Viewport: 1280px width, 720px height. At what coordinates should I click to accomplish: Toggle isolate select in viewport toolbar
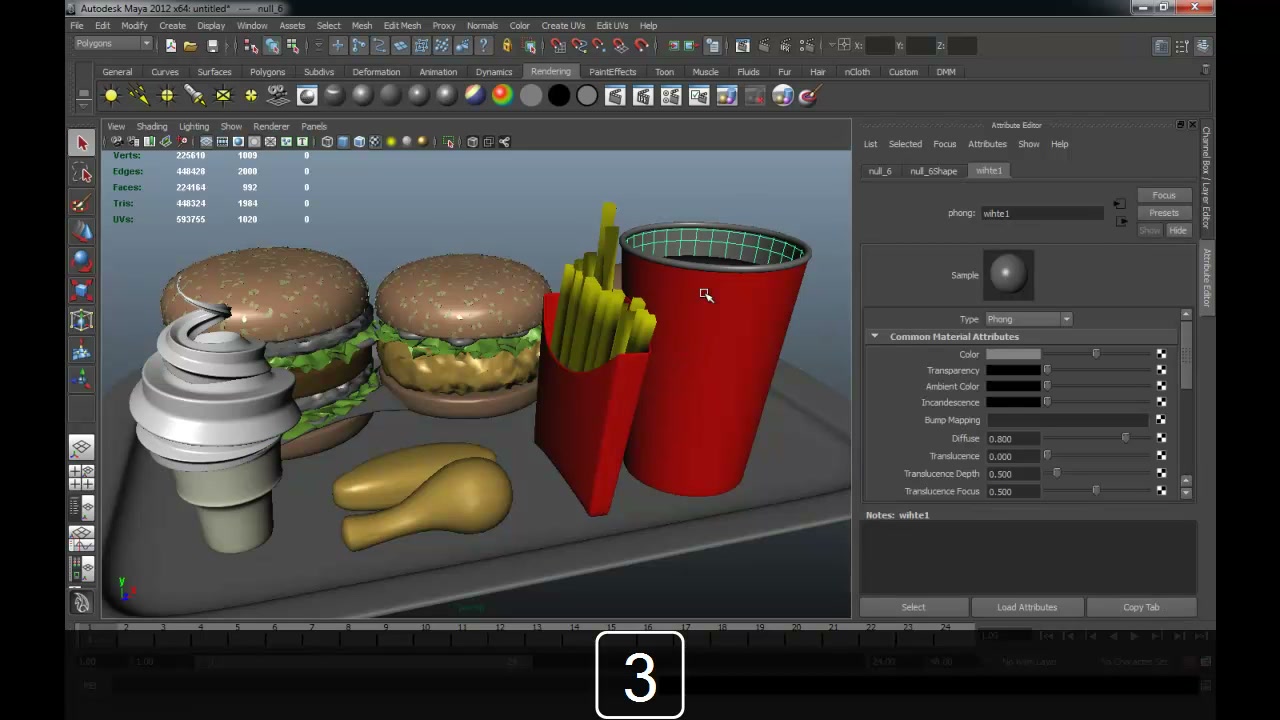[449, 142]
